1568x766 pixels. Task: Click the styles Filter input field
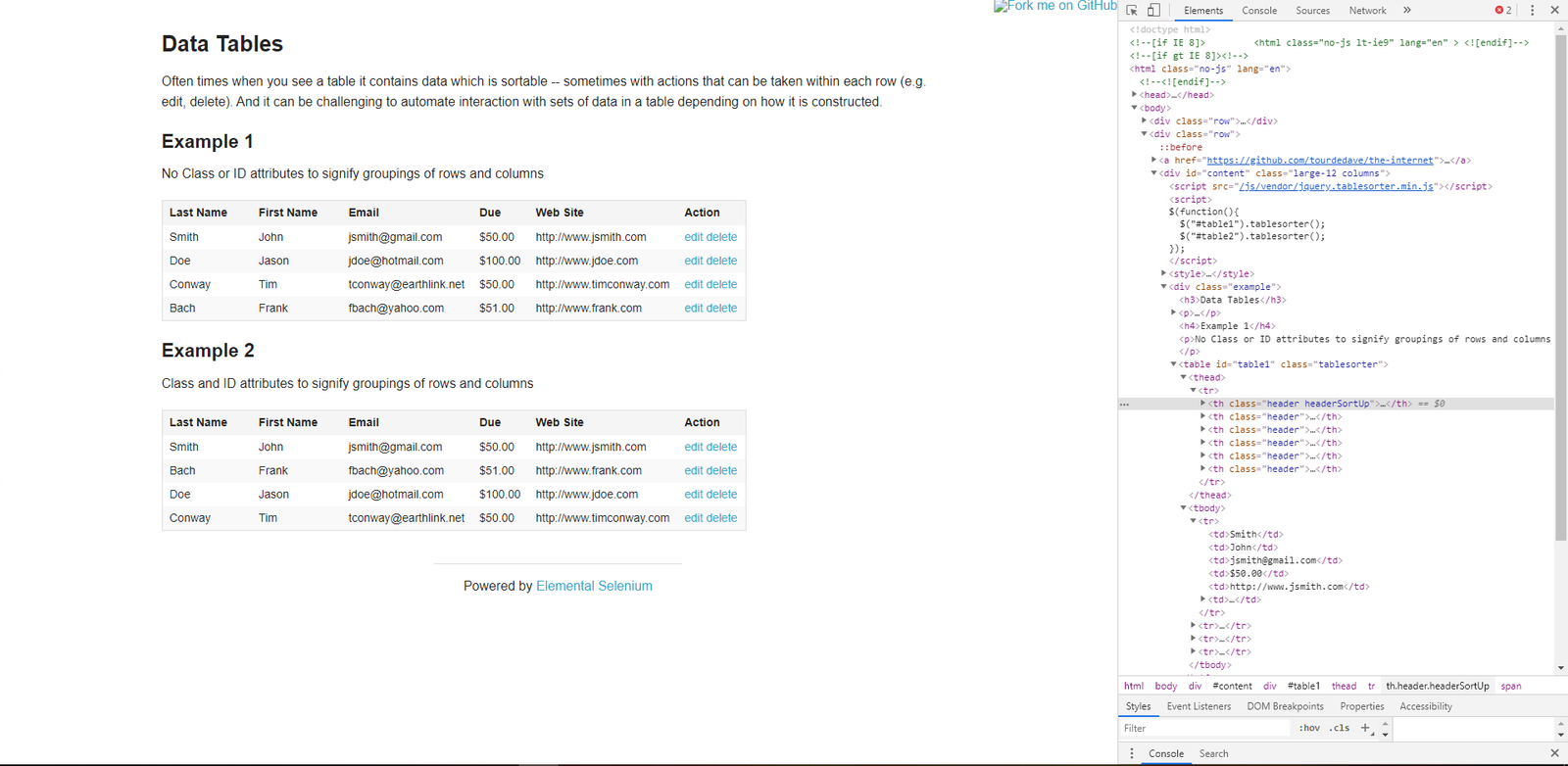1205,728
